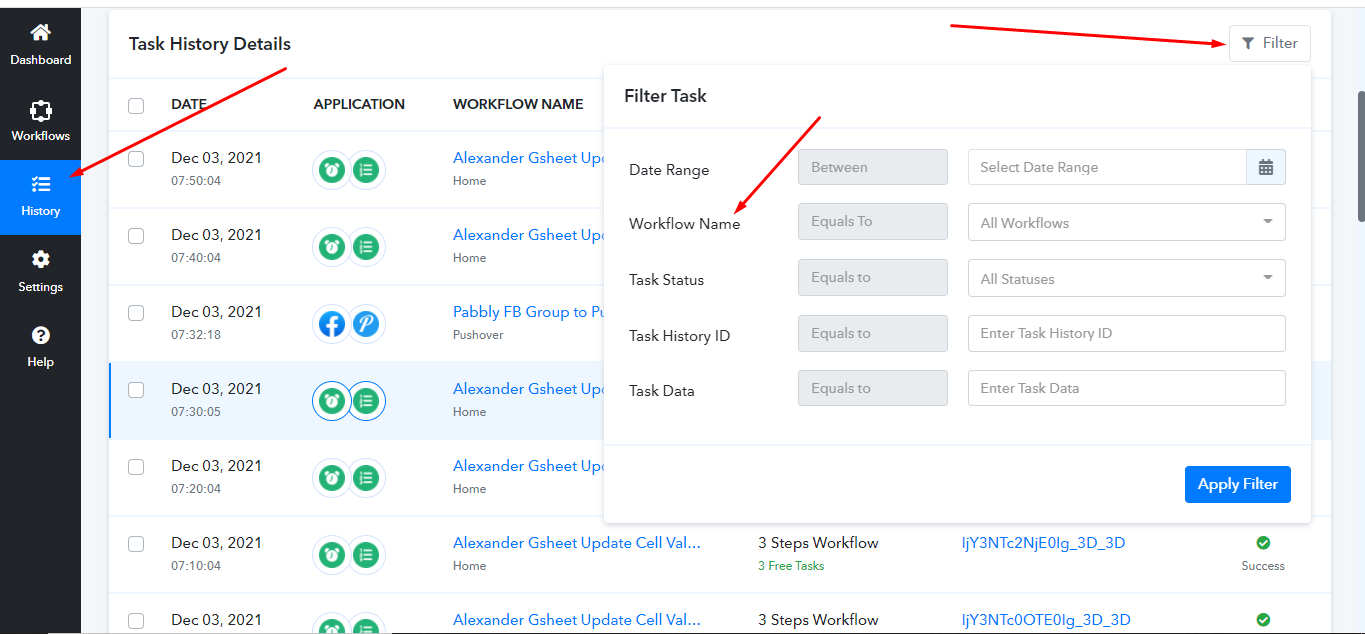Check the 07:40:04 task row checkbox
Screen dimensions: 1365x634
point(136,236)
